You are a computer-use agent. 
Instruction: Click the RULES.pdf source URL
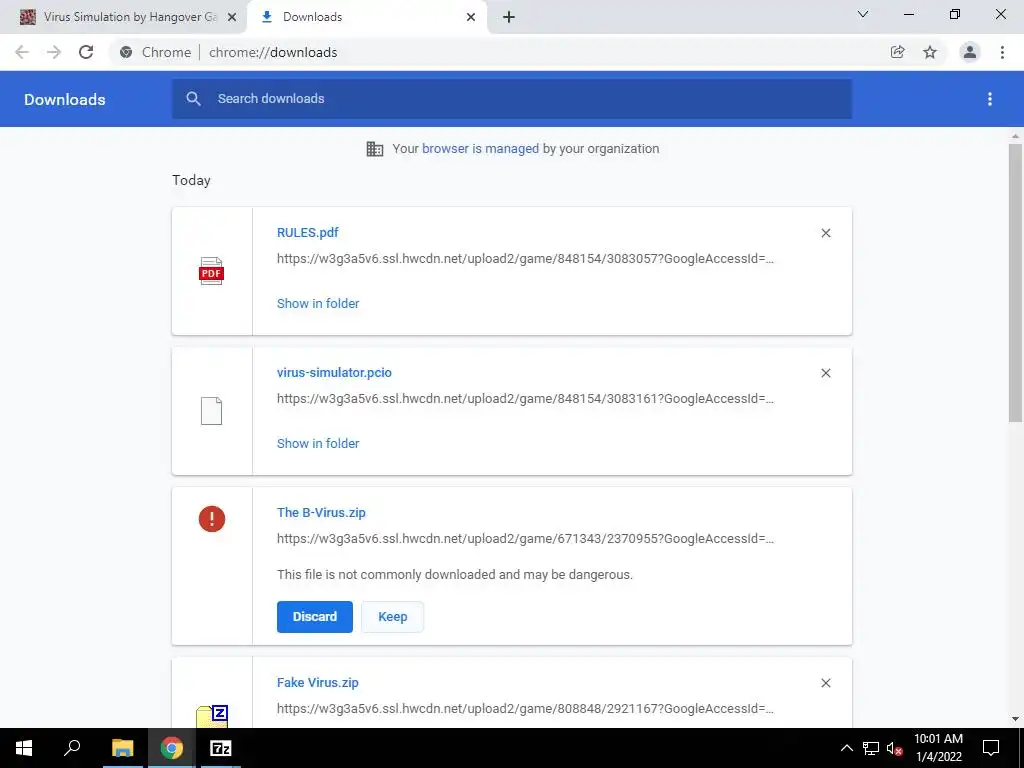coord(525,259)
